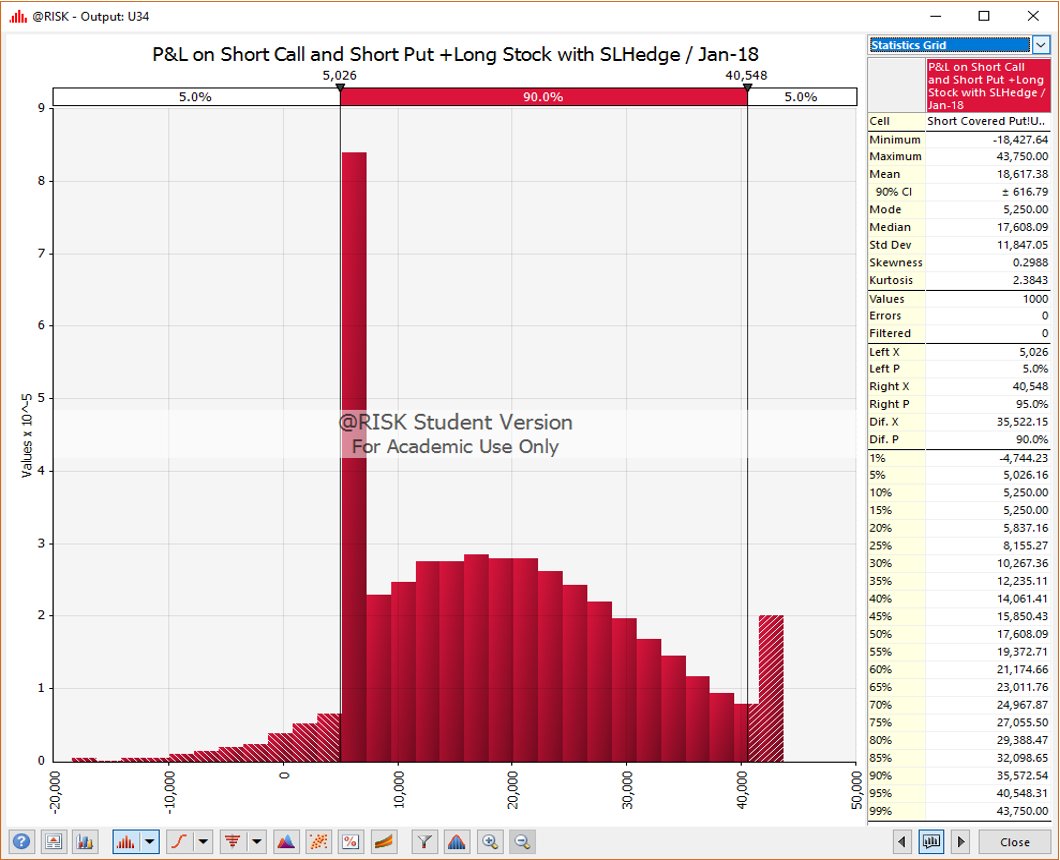Viewport: 1060px width, 860px height.
Task: Show the tornado graph
Action: click(x=233, y=842)
